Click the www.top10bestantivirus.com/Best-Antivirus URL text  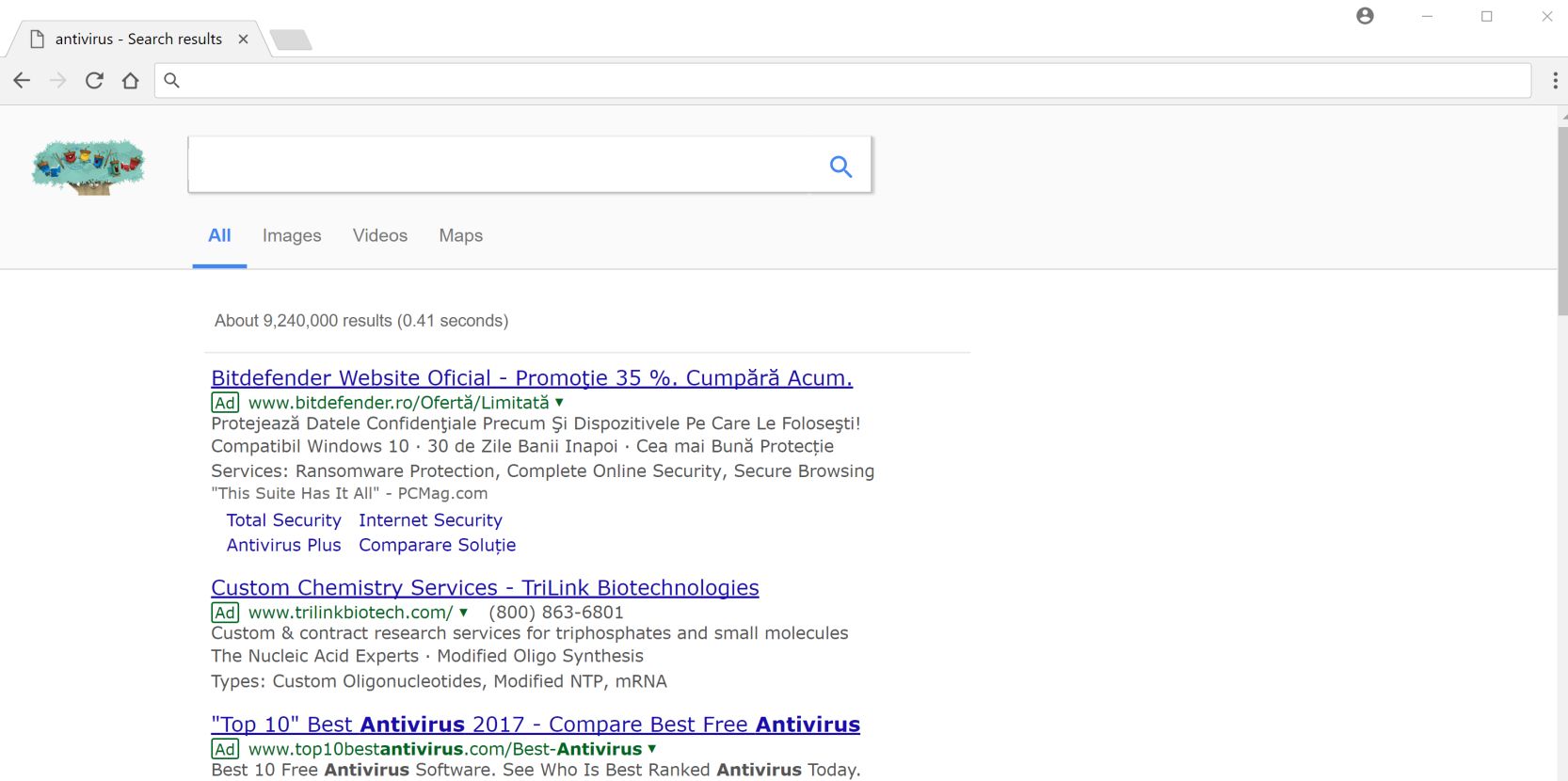pyautogui.click(x=444, y=749)
